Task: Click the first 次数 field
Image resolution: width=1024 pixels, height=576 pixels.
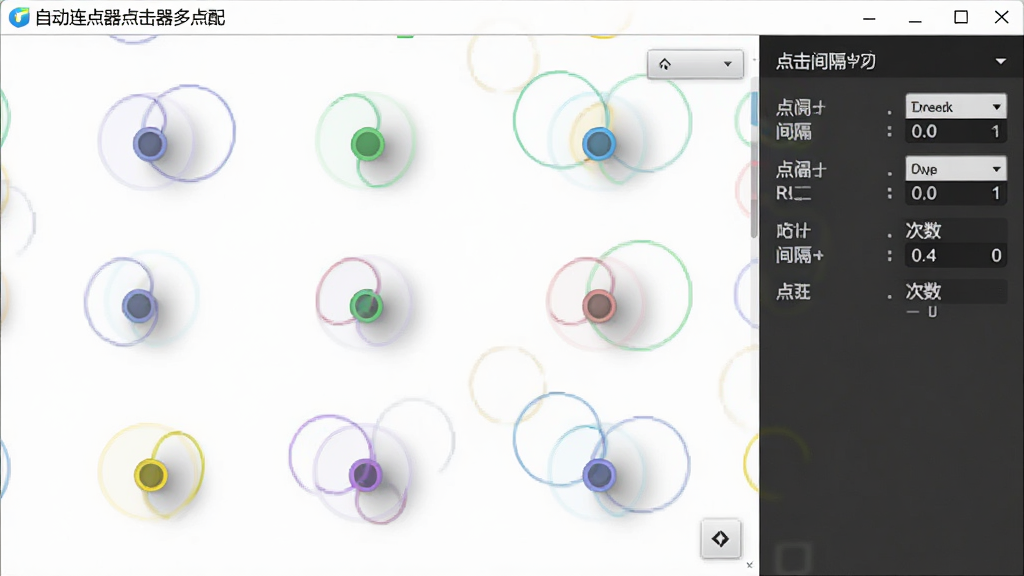Action: coord(955,230)
